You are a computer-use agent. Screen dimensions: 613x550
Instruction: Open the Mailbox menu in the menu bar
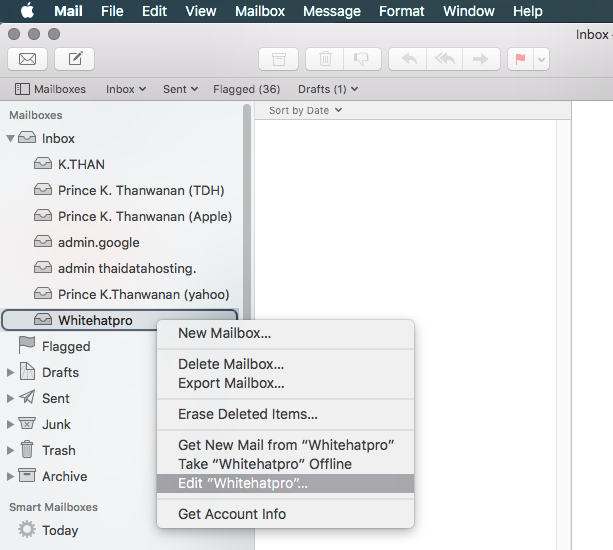click(260, 11)
